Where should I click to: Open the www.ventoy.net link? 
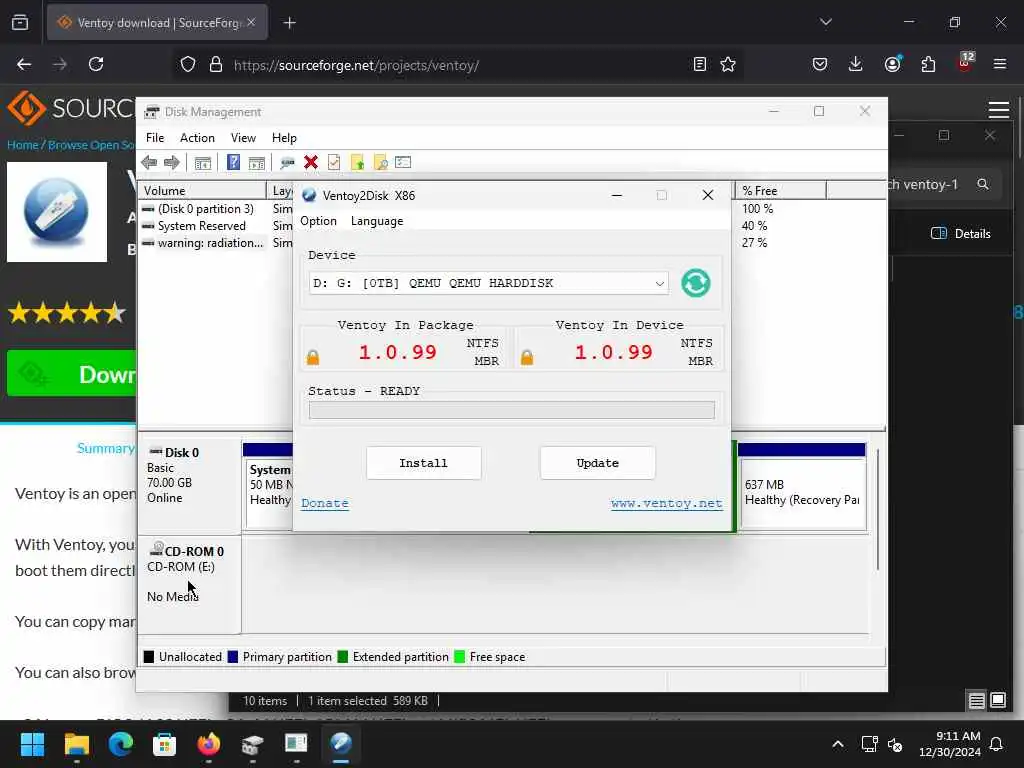pos(666,504)
